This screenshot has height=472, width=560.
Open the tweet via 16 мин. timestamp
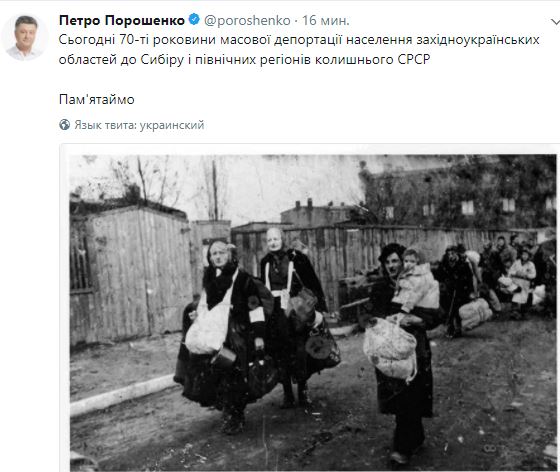click(326, 20)
